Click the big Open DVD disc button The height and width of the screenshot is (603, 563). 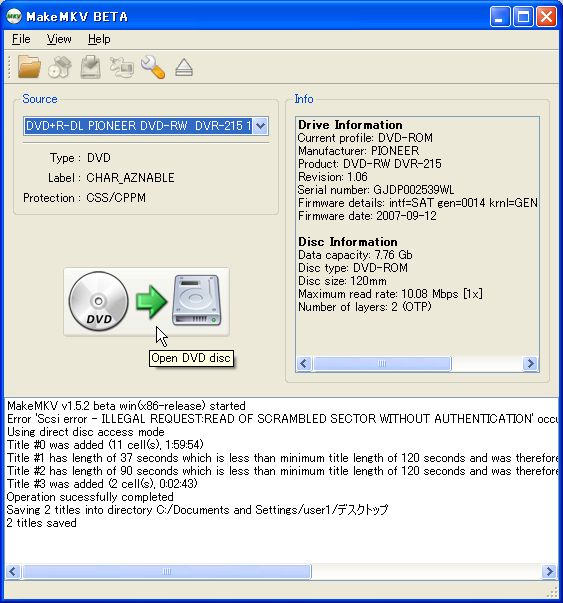147,302
